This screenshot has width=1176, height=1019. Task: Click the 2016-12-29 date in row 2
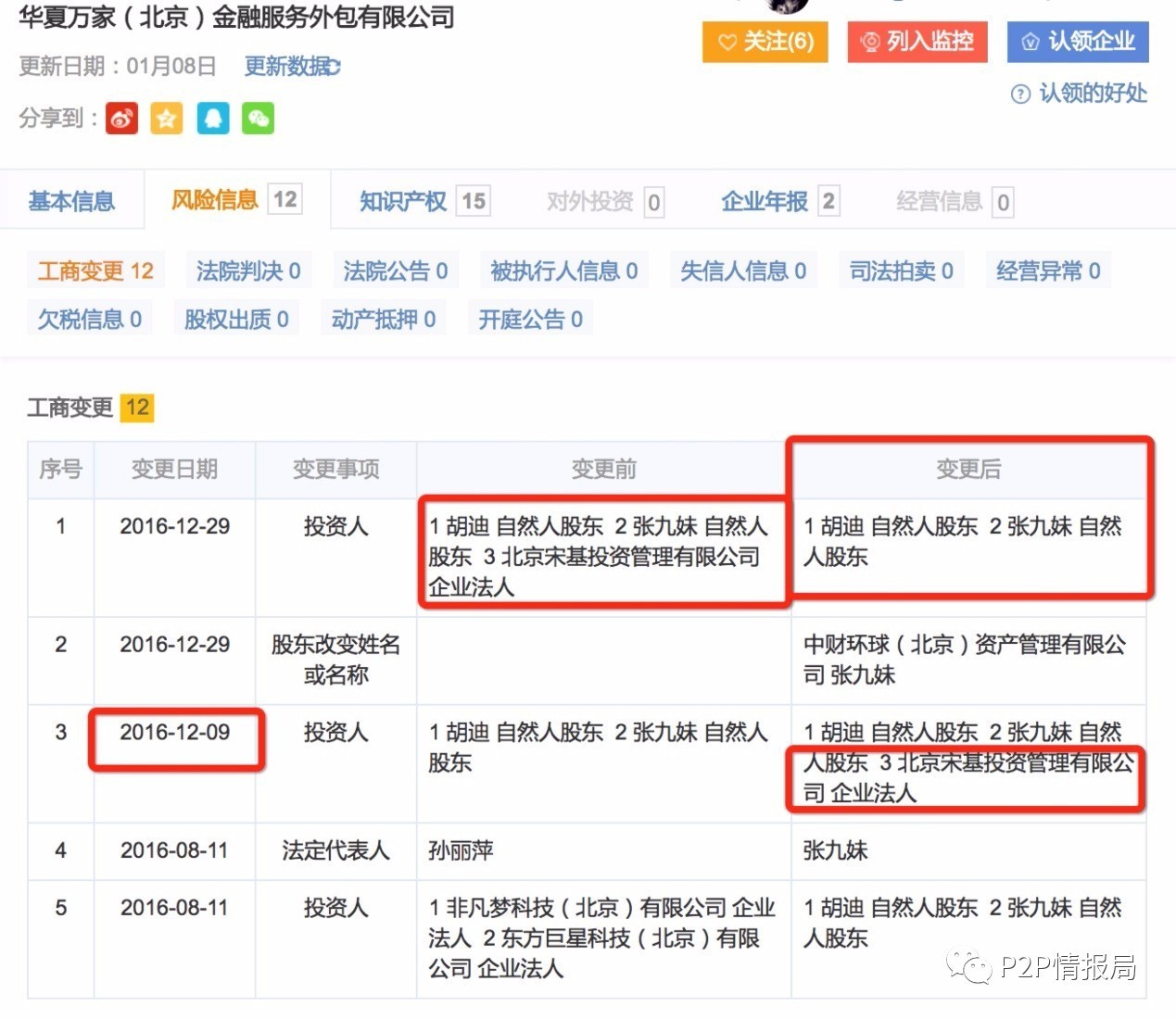tap(174, 645)
